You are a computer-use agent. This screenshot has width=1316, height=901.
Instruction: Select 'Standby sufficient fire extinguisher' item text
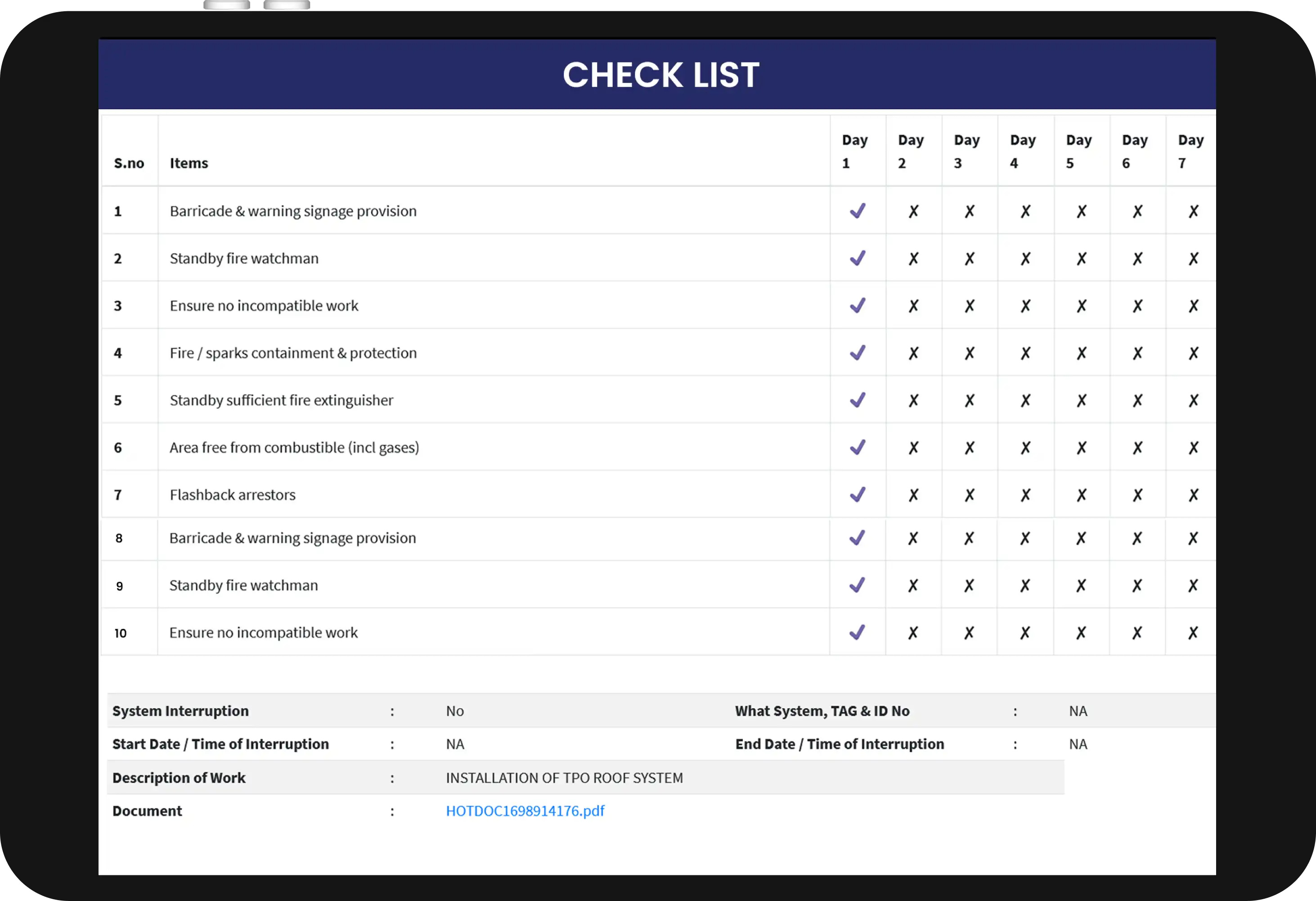click(282, 400)
